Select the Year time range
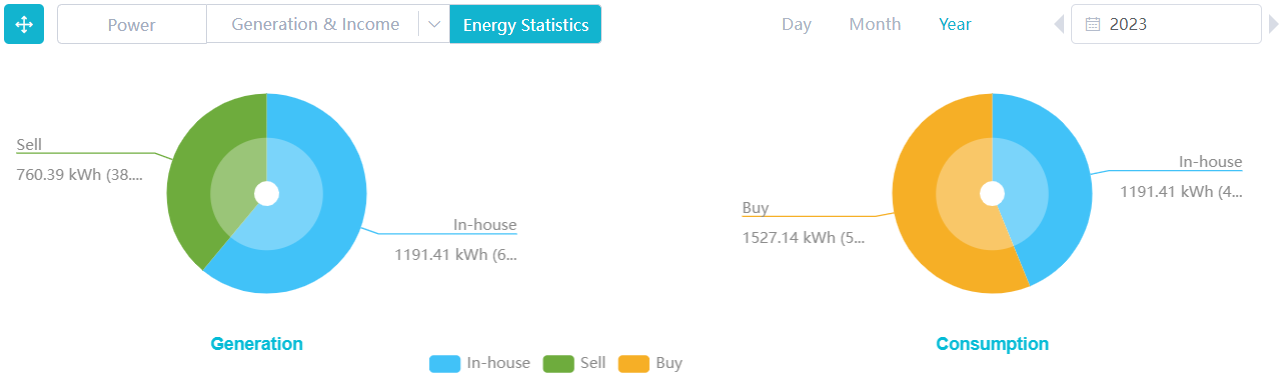The image size is (1284, 381). pyautogui.click(x=955, y=24)
